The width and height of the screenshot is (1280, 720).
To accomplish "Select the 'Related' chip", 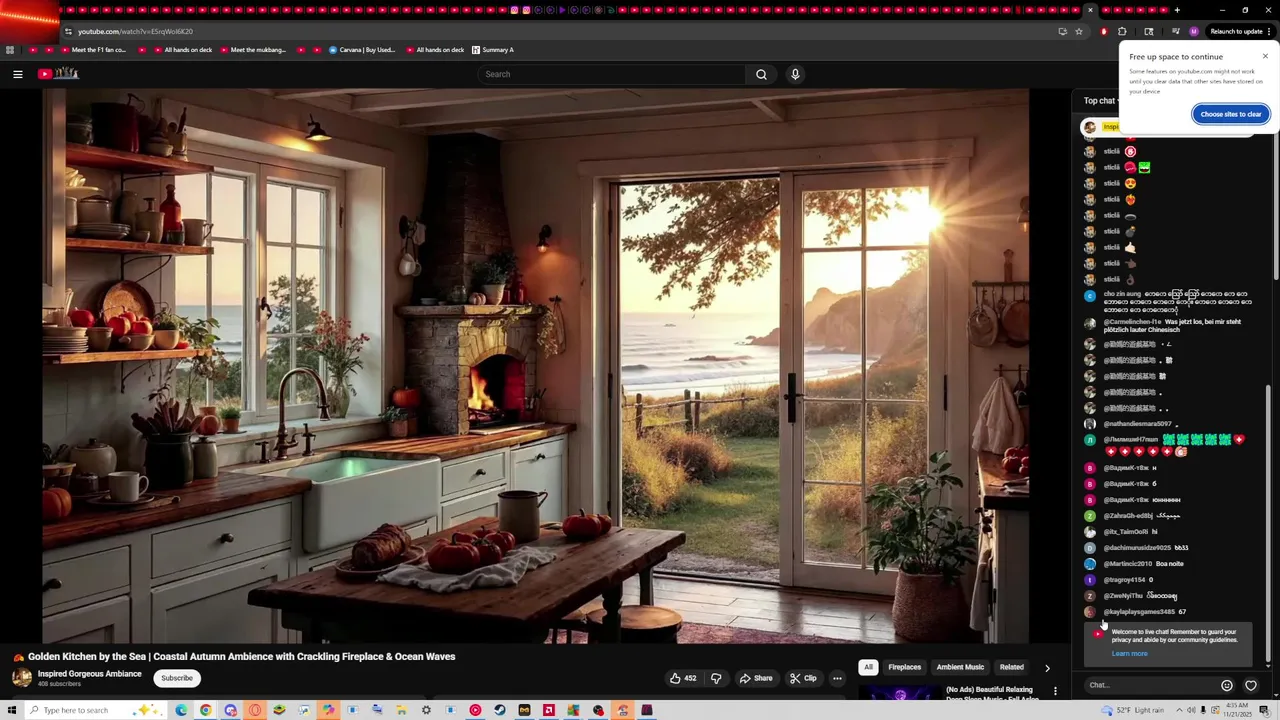I will pos(1012,667).
